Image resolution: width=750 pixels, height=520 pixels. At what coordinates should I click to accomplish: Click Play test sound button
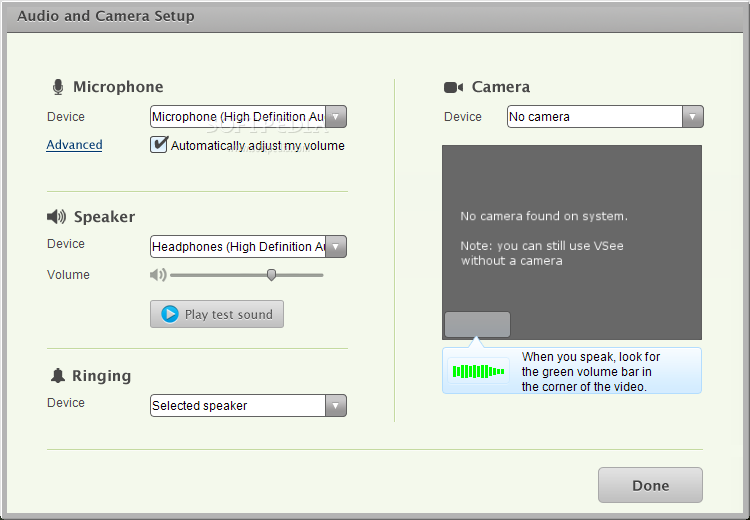(217, 314)
